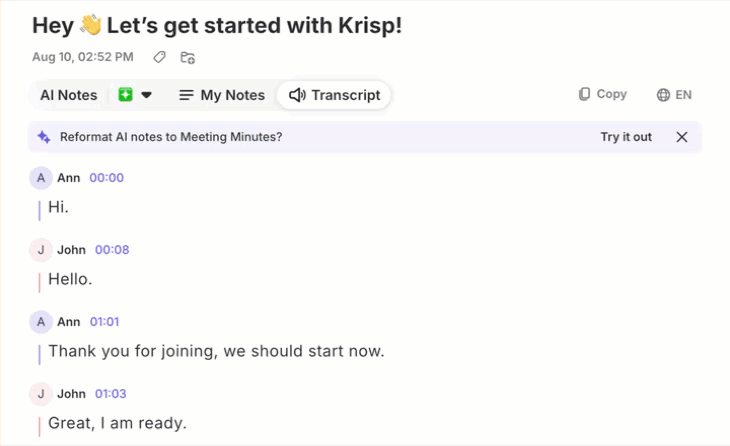The image size is (730, 446).
Task: Click the add-to-folder icon
Action: click(188, 57)
